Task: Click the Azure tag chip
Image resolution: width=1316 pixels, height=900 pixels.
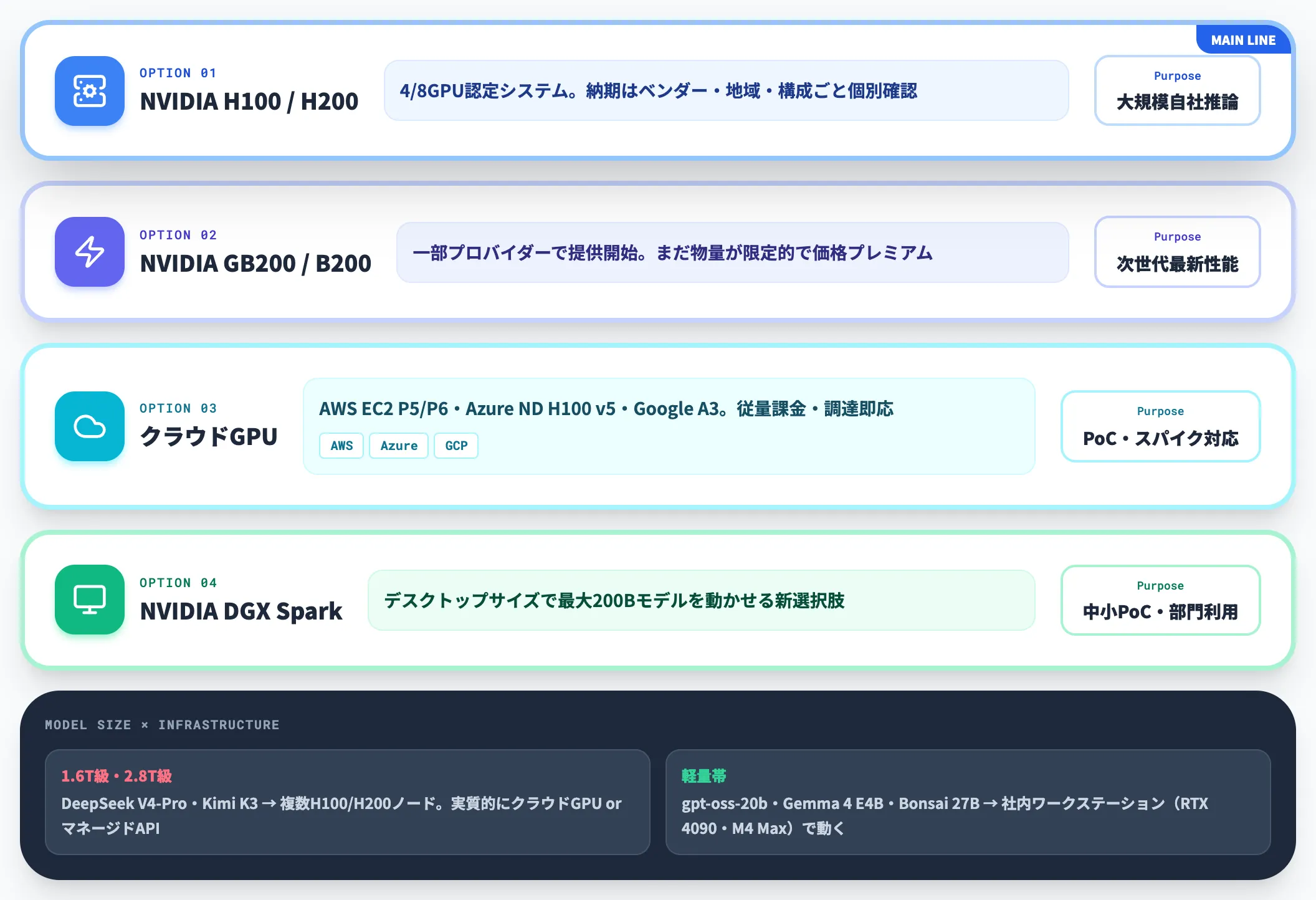Action: 399,446
